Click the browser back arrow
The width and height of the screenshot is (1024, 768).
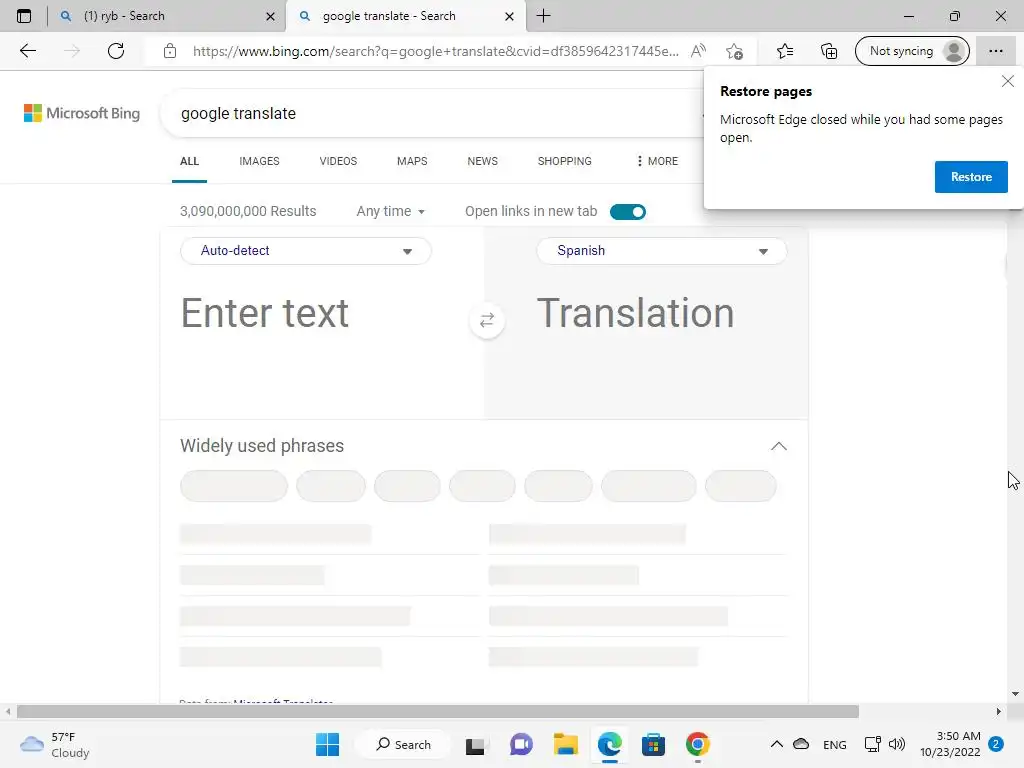coord(28,51)
